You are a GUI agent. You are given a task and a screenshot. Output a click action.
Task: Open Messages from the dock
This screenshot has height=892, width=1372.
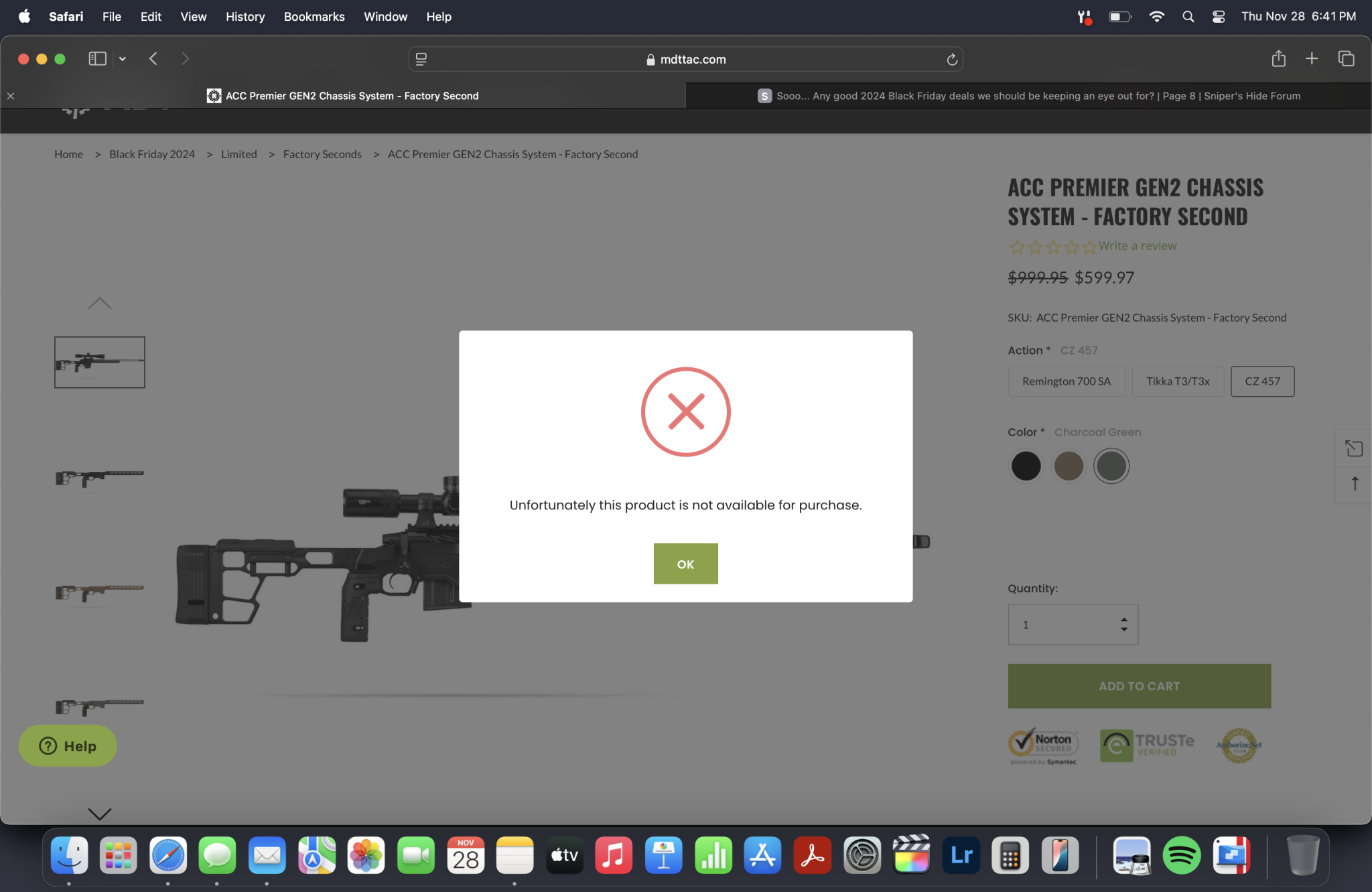(x=217, y=855)
